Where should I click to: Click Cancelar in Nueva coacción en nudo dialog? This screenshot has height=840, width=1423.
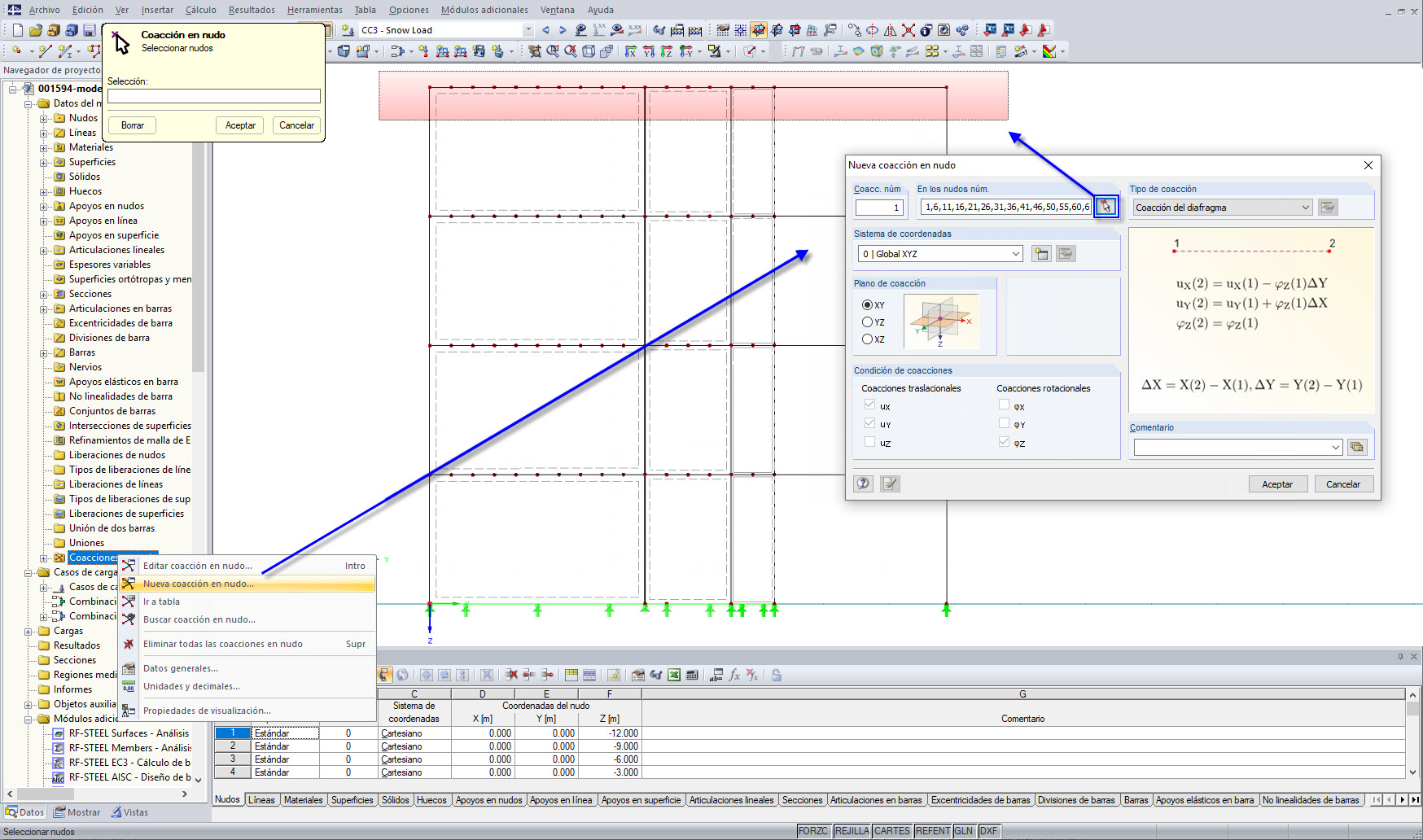(1343, 484)
